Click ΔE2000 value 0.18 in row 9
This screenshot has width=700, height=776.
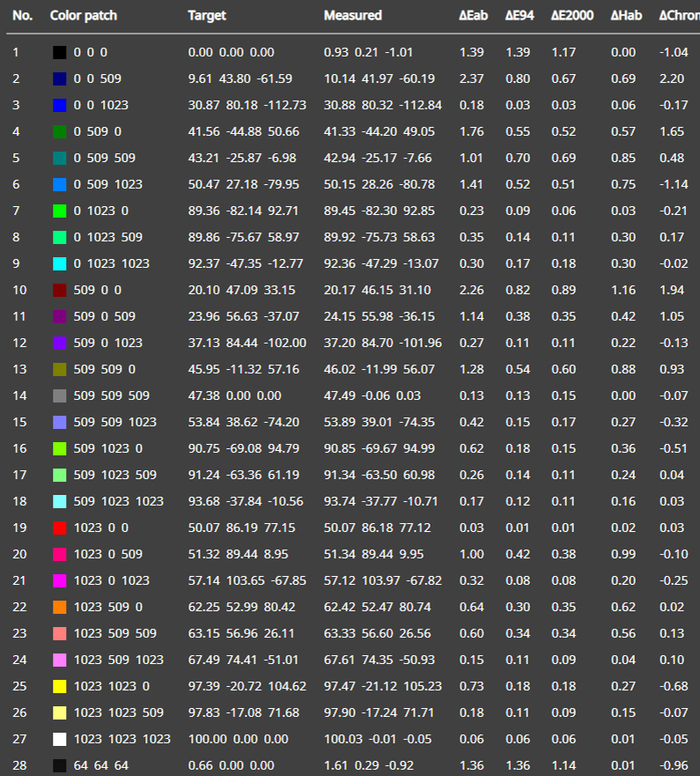pos(563,264)
